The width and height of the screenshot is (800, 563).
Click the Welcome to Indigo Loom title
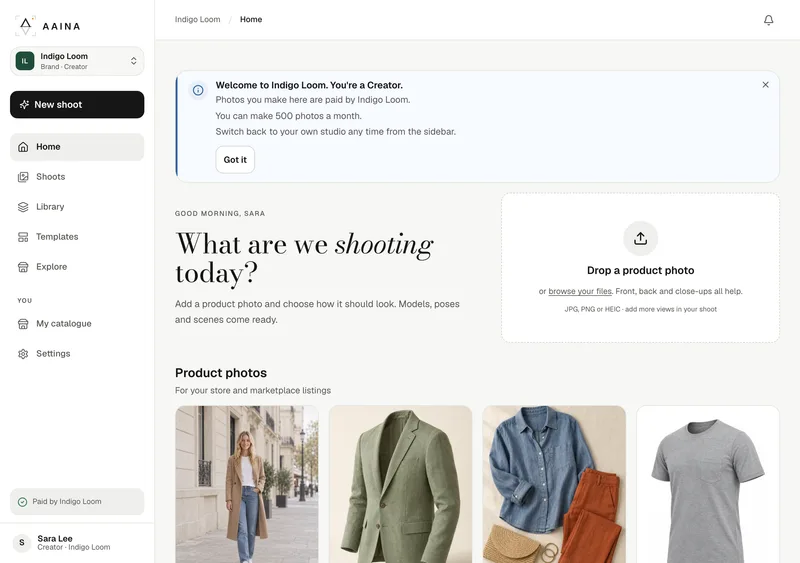point(309,85)
